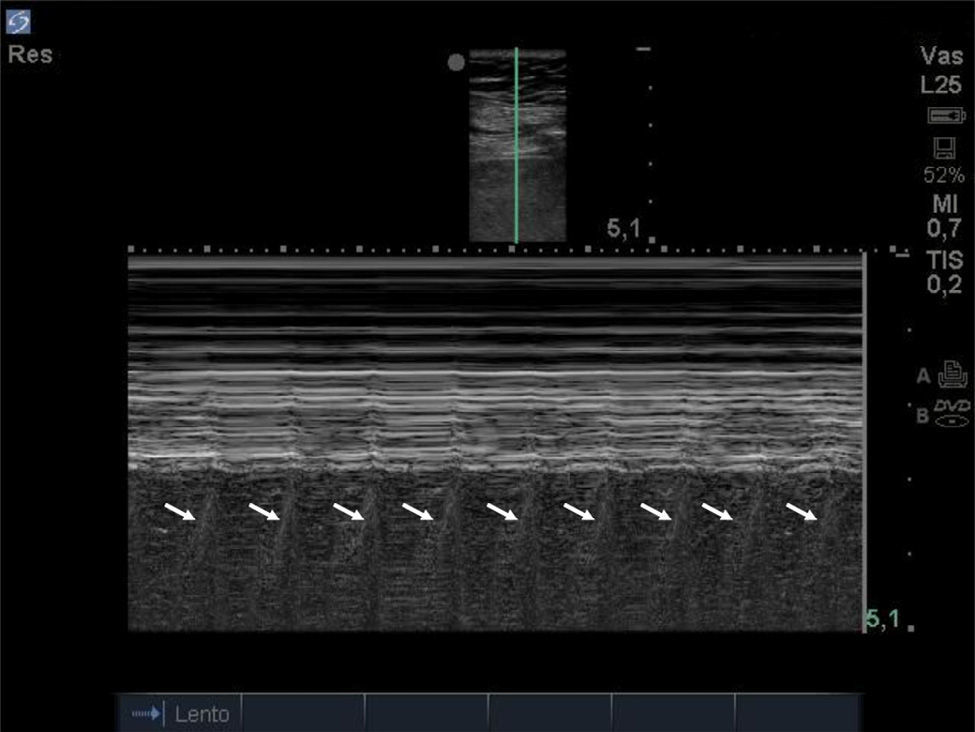975x732 pixels.
Task: Select the L25 transducer label
Action: pos(943,86)
